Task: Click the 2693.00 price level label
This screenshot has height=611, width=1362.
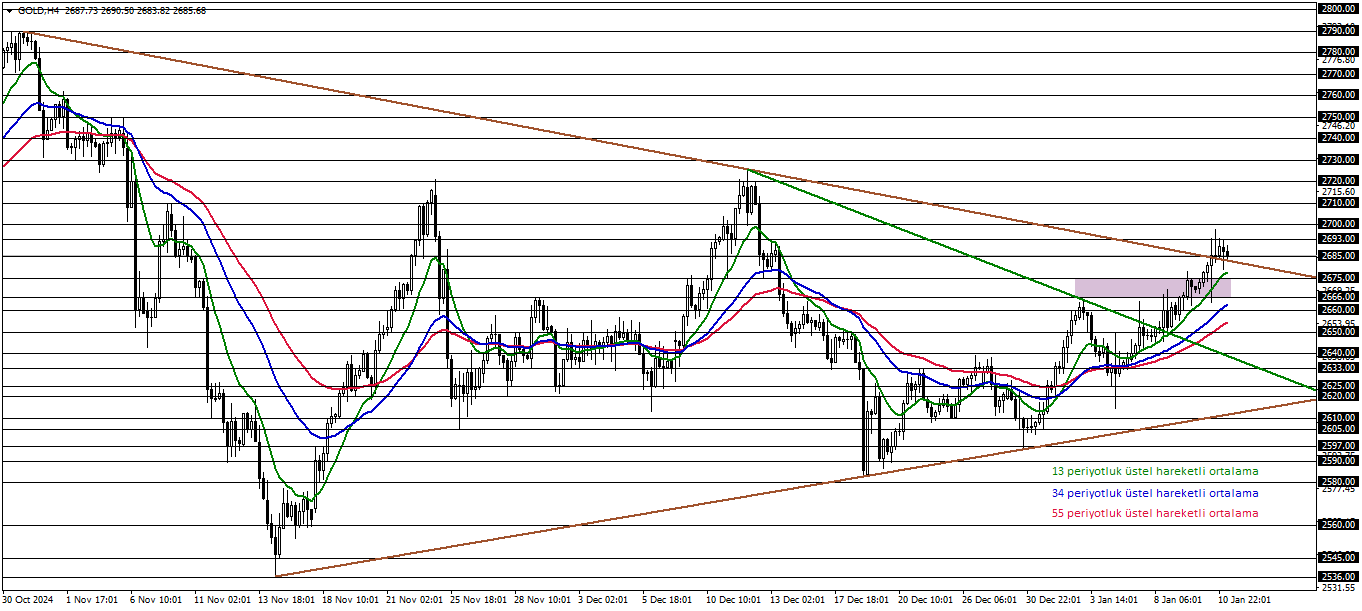Action: pos(1337,239)
